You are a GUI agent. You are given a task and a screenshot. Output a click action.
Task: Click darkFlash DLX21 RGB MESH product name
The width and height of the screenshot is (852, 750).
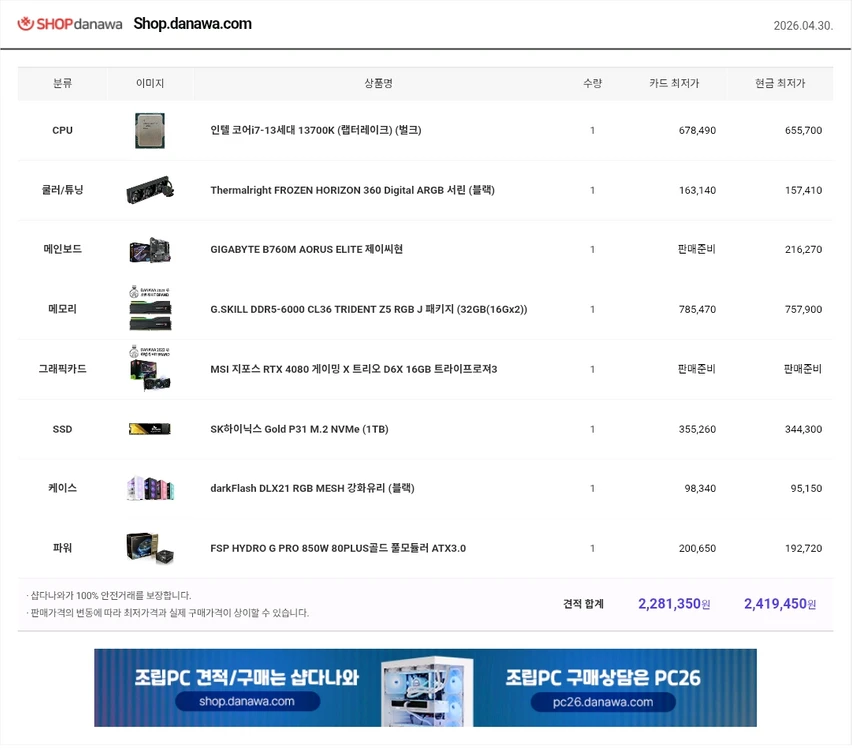click(x=312, y=488)
